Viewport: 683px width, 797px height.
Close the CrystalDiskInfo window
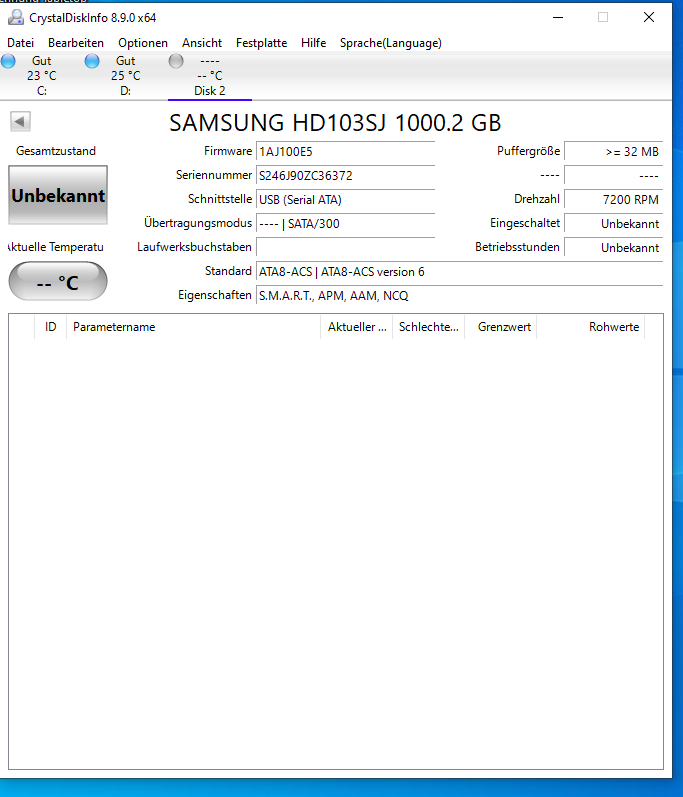pyautogui.click(x=649, y=17)
